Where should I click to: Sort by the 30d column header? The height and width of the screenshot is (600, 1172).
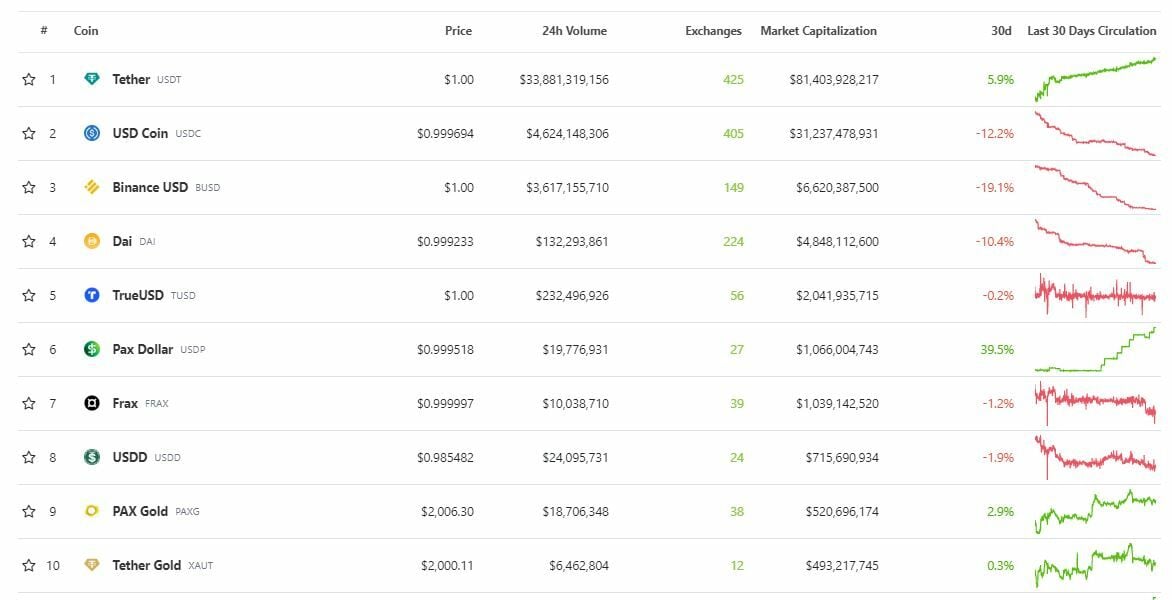1001,31
